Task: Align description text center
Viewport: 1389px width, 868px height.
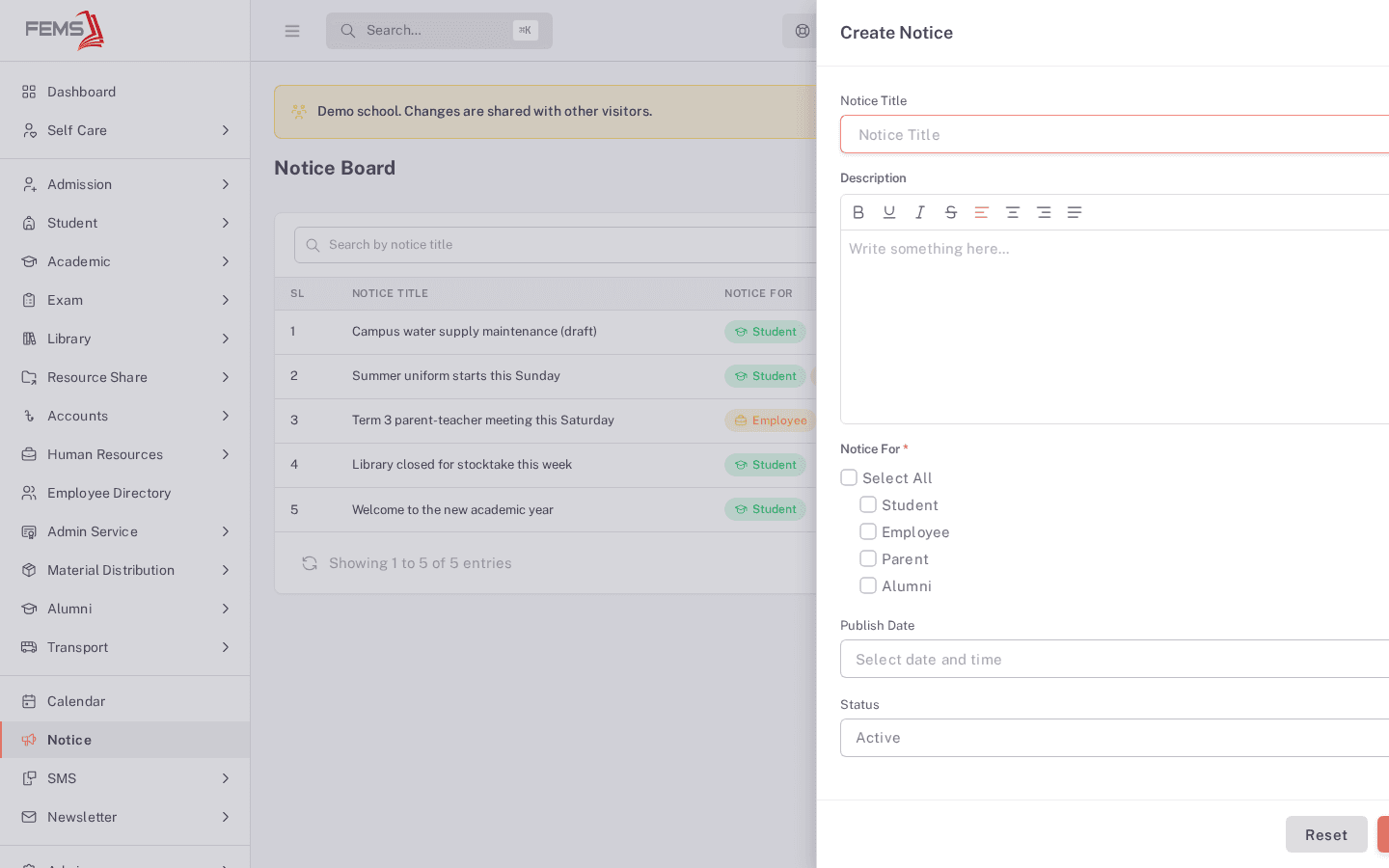Action: [x=1013, y=212]
